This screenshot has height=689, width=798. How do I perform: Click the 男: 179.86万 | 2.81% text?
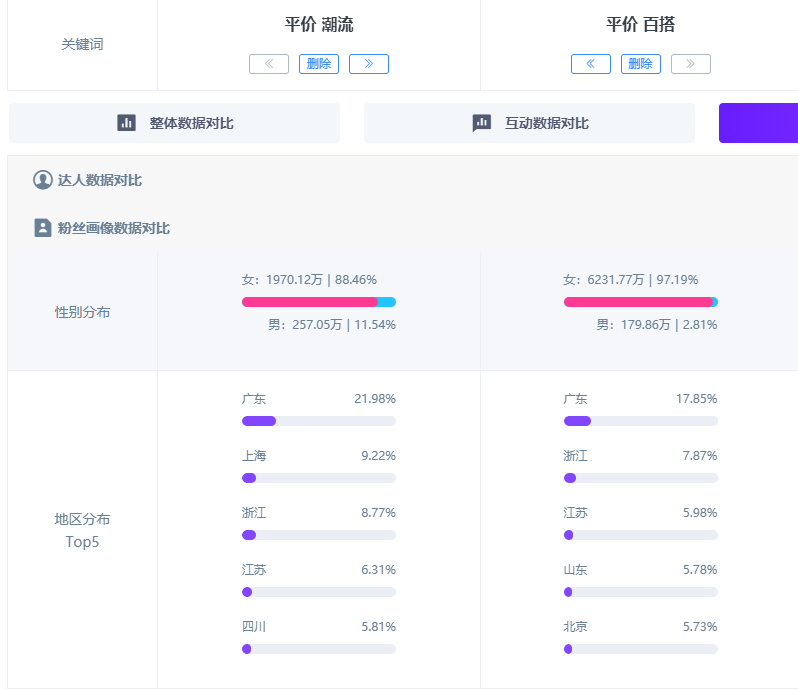click(657, 325)
